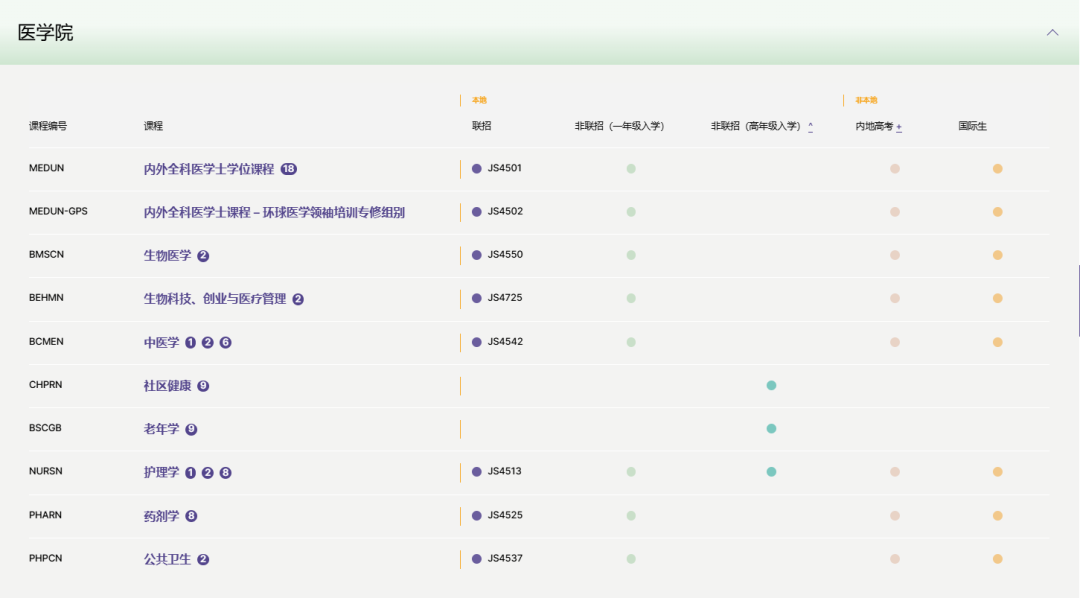The image size is (1080, 598).
Task: Open the 生物科技、创业与医疗管理 programme link
Action: 214,299
